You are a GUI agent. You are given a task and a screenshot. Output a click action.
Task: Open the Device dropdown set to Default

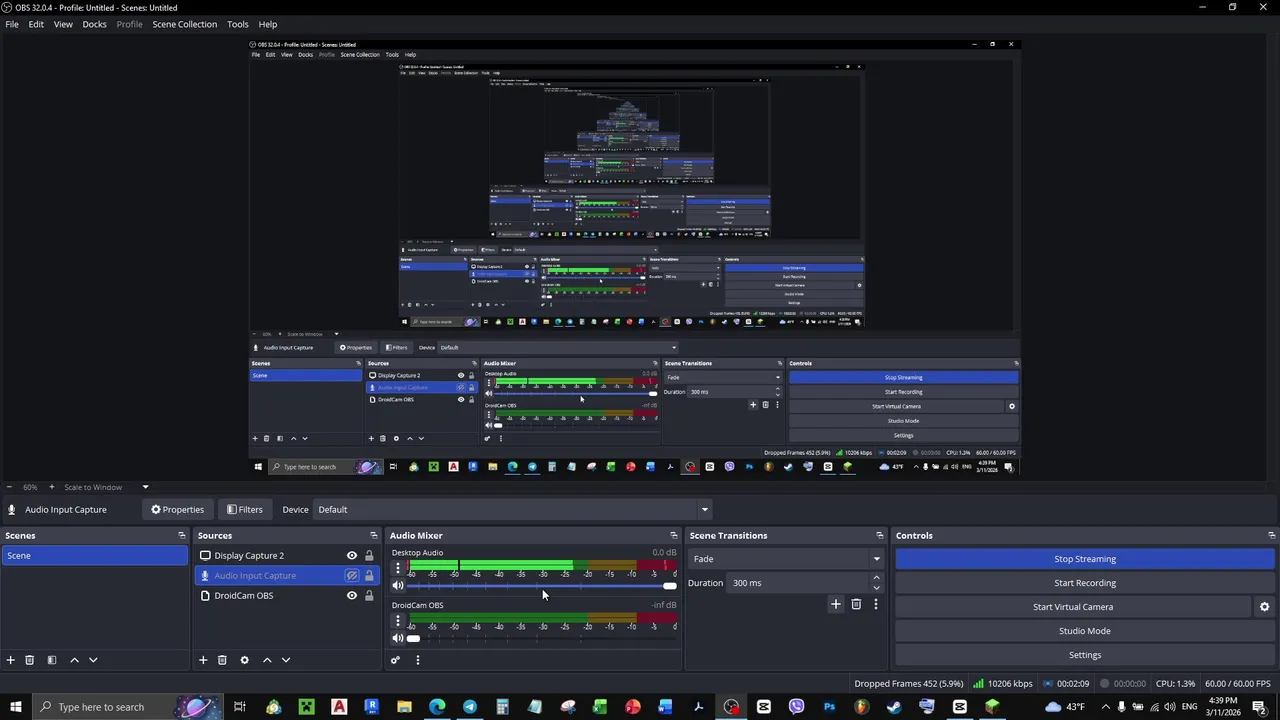click(513, 510)
